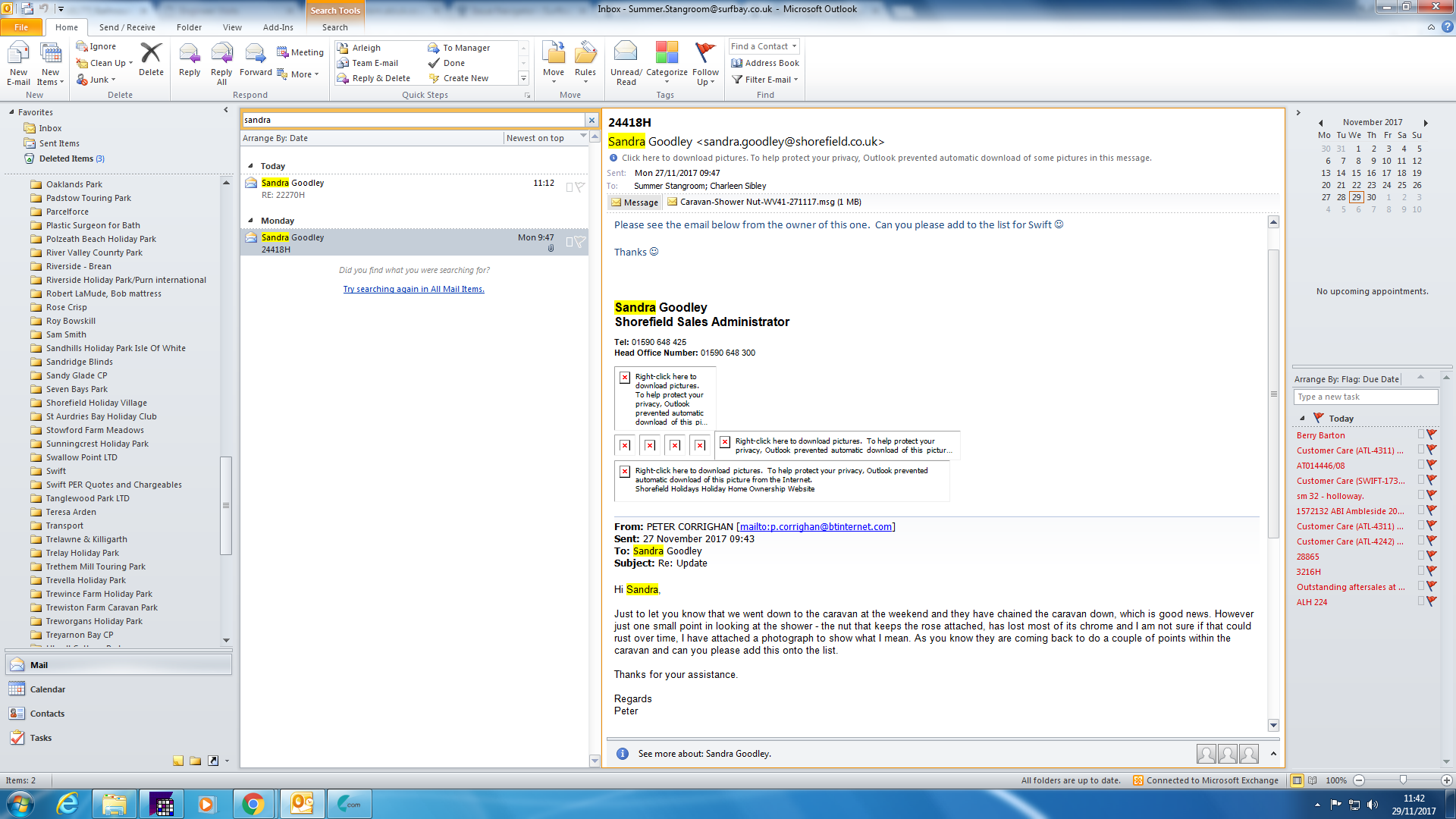Open the Calendar navigation button
Image resolution: width=1456 pixels, height=819 pixels.
pos(47,689)
